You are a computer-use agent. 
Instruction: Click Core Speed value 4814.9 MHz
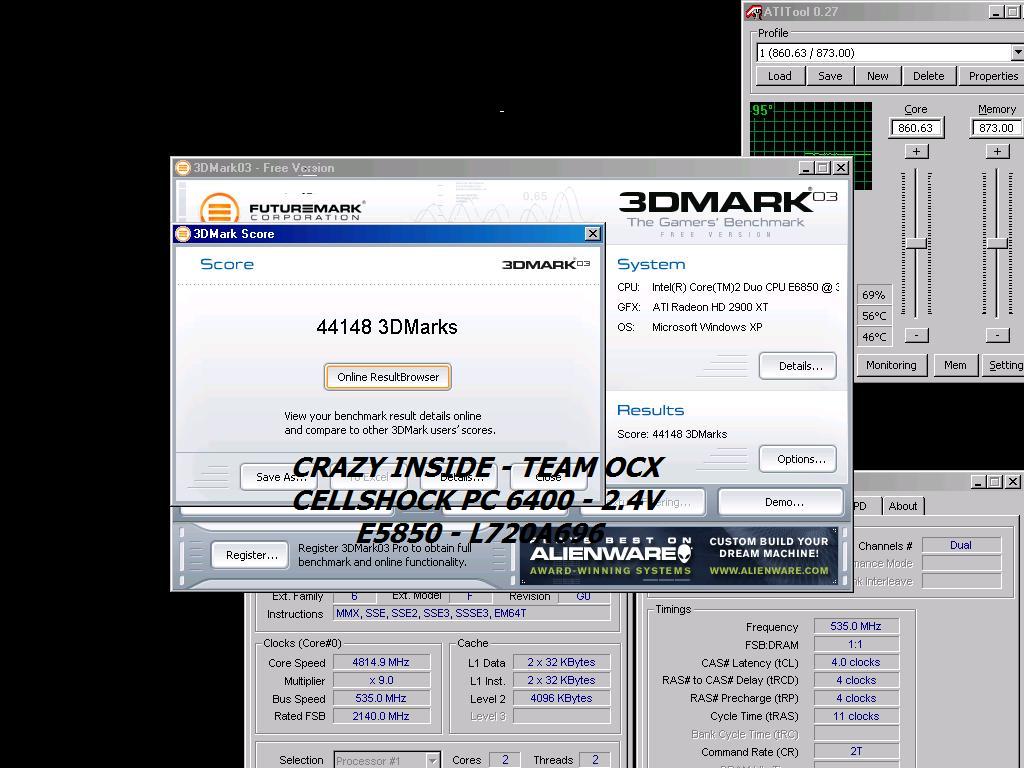click(x=381, y=662)
